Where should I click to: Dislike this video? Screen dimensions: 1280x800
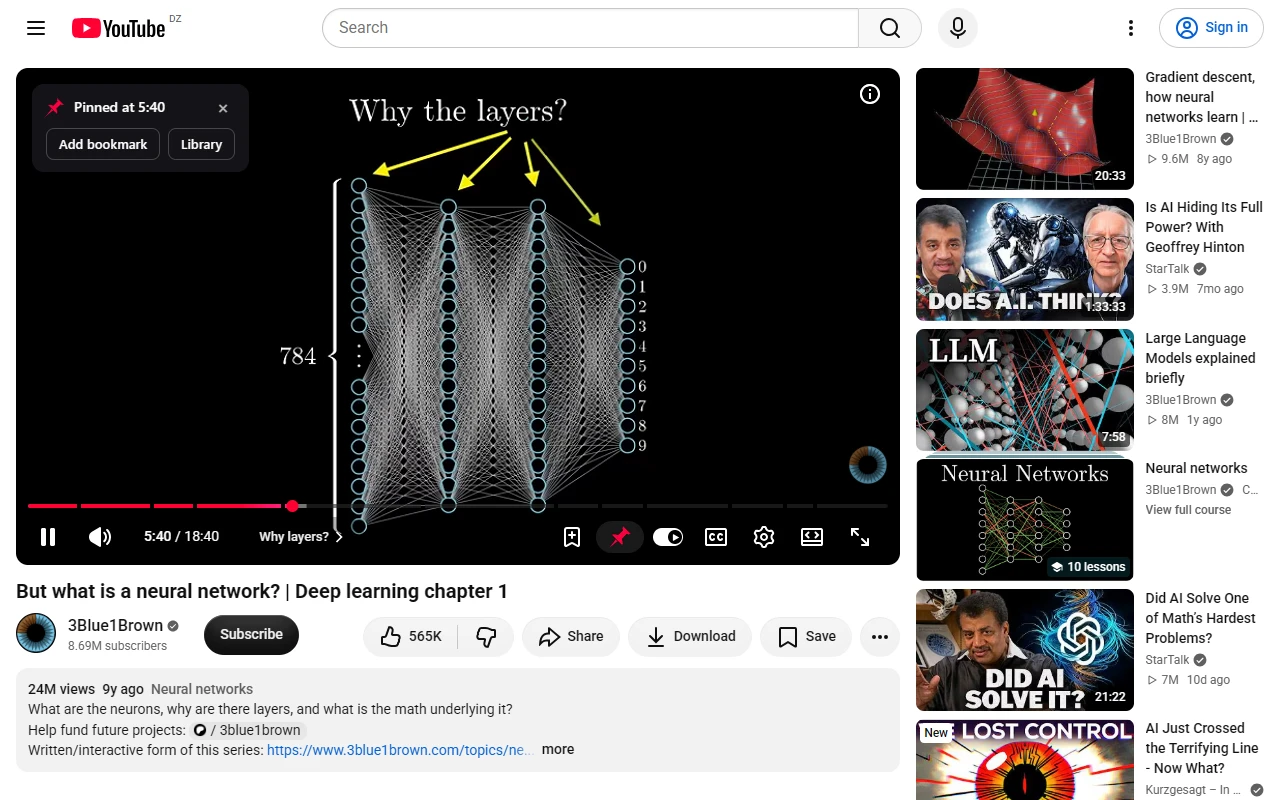[486, 636]
